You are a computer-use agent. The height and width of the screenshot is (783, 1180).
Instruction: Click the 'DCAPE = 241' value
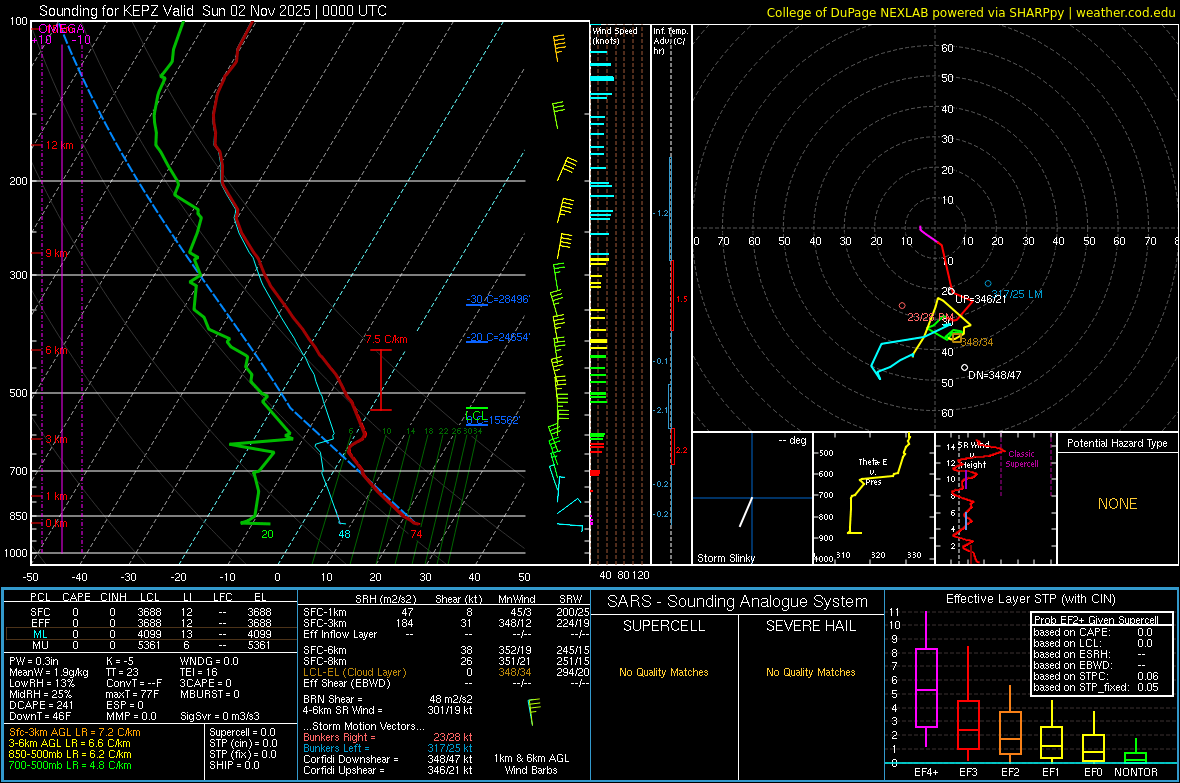point(41,705)
